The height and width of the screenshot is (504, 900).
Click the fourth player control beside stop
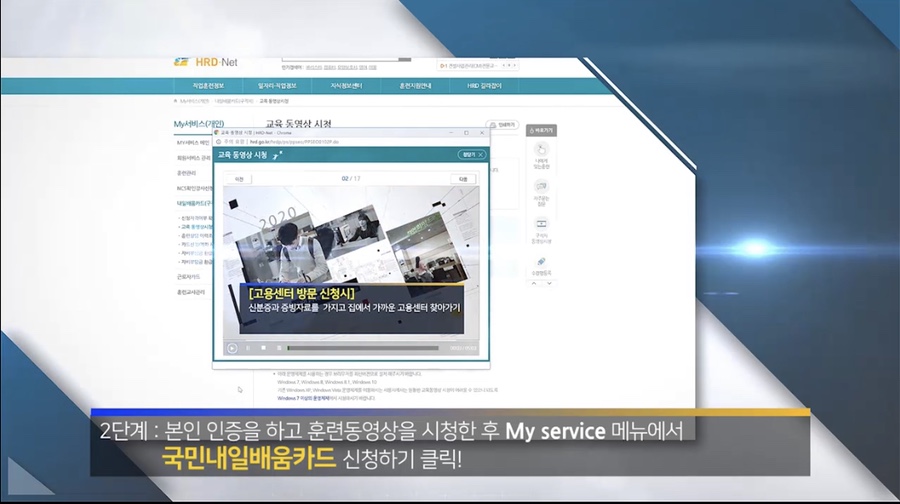coord(279,348)
